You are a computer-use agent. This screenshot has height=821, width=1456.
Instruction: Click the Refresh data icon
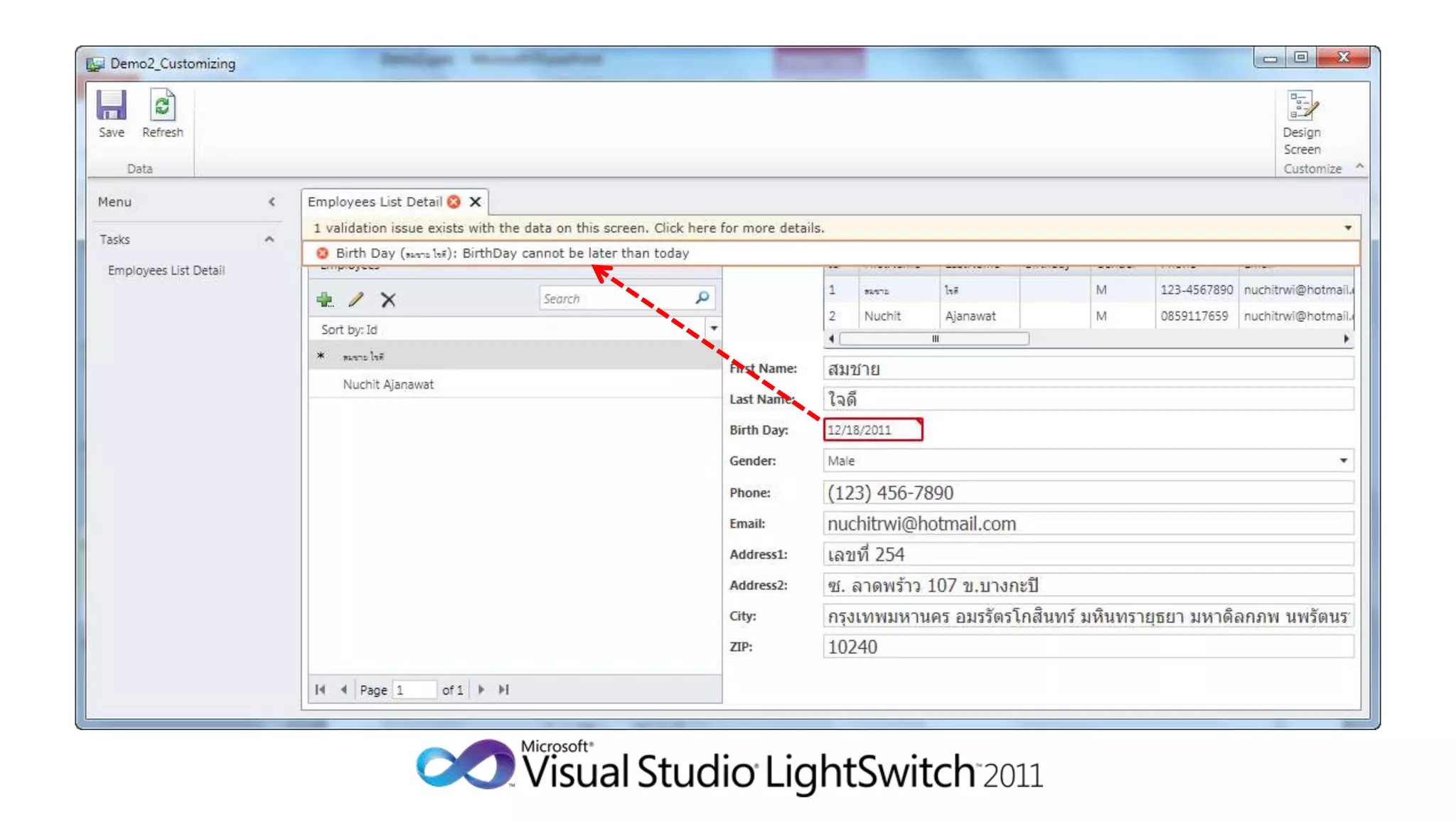tap(162, 106)
